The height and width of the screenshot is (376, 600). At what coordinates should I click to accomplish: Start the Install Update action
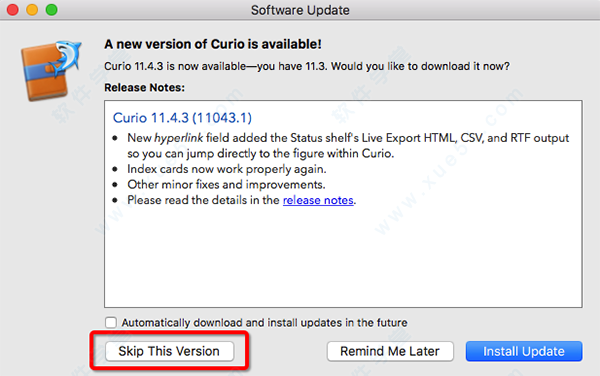pyautogui.click(x=524, y=351)
